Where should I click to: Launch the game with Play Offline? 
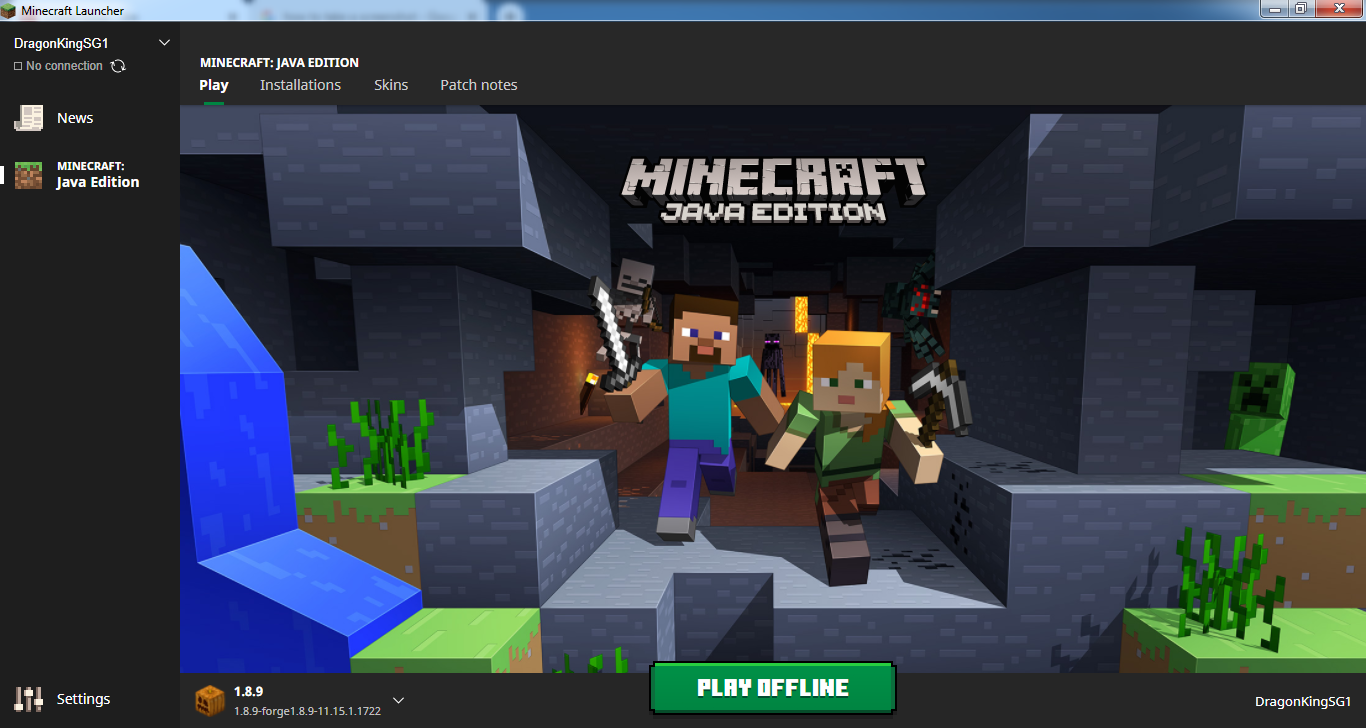pyautogui.click(x=773, y=688)
